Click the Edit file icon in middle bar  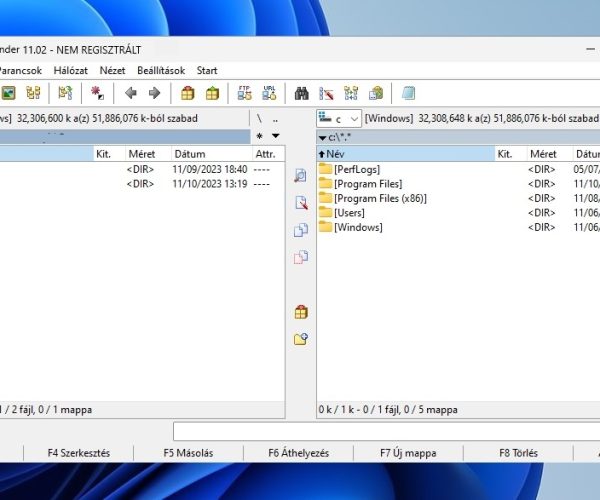point(301,203)
